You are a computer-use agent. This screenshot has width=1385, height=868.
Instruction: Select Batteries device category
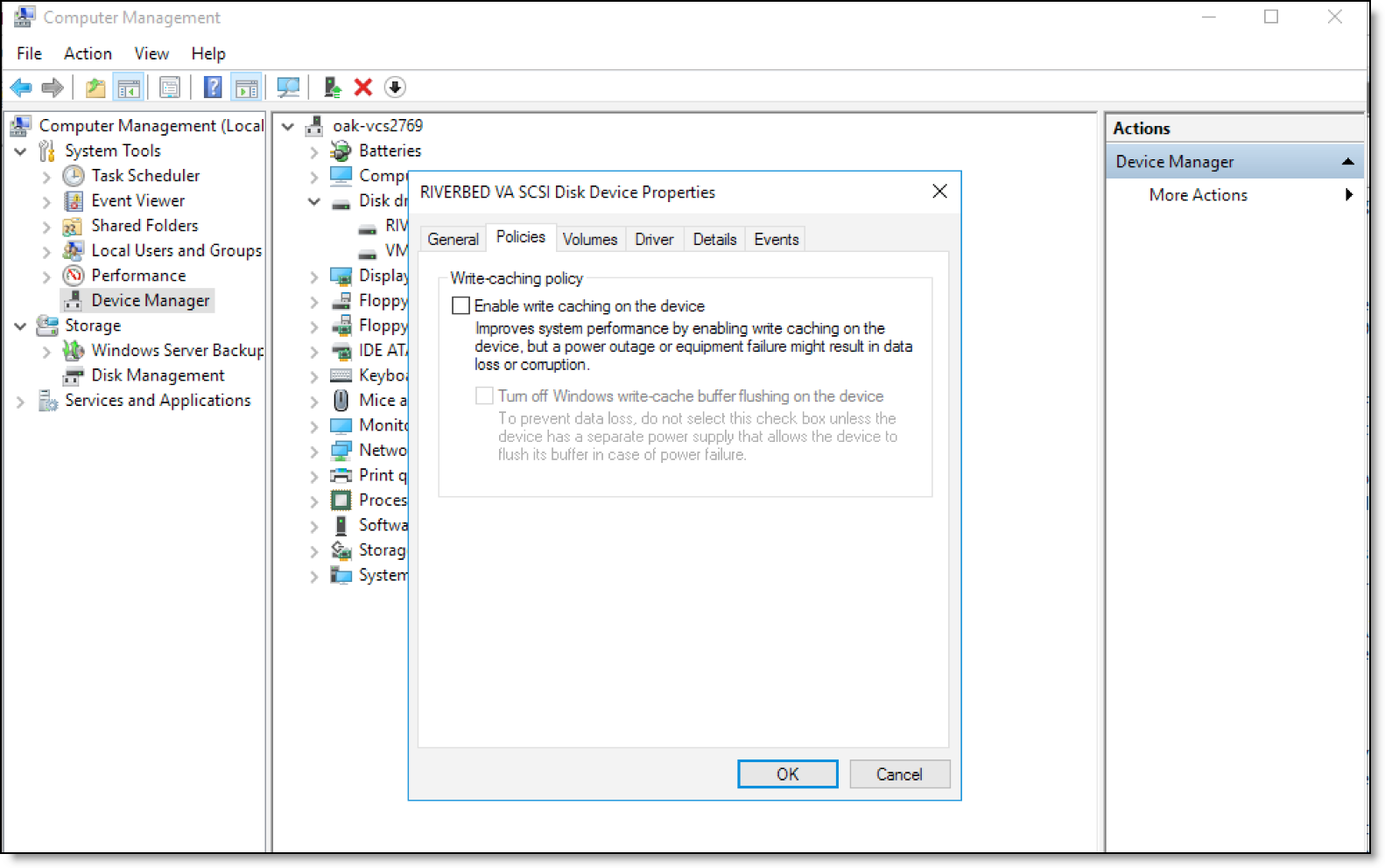[x=390, y=150]
